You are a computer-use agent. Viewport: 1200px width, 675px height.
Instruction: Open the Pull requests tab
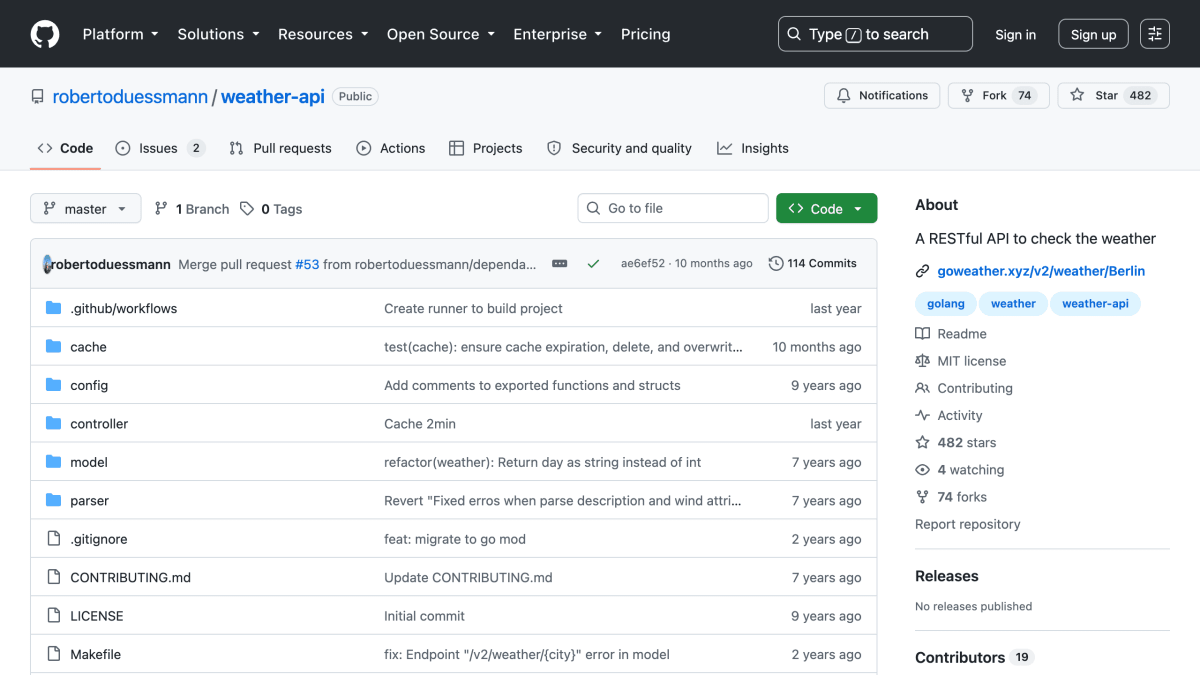tap(280, 148)
